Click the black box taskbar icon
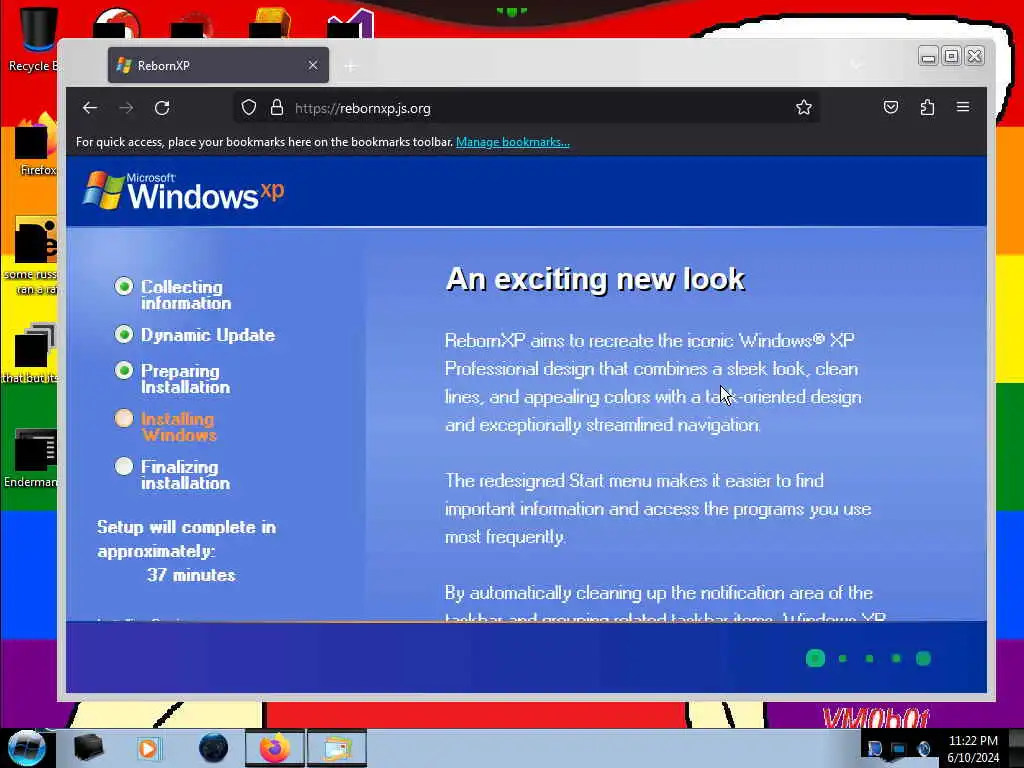This screenshot has width=1024, height=768. pyautogui.click(x=89, y=748)
